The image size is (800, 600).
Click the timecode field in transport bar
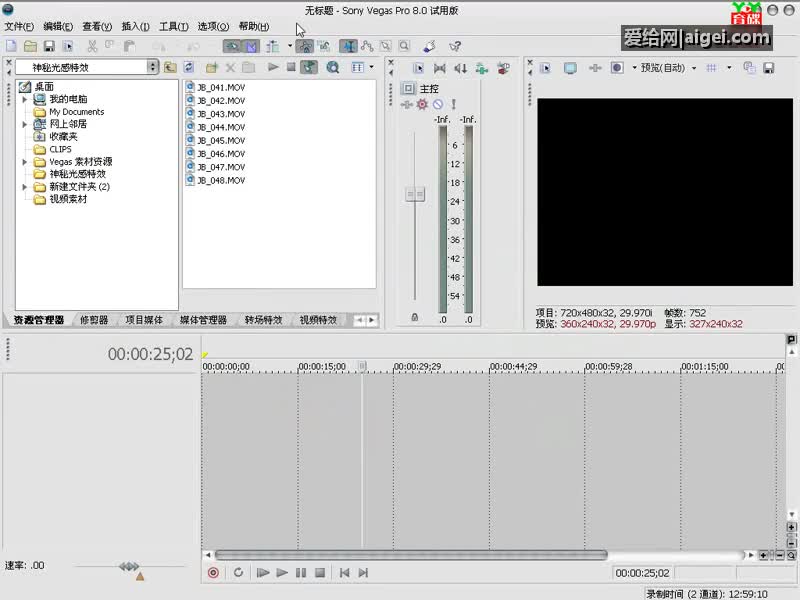pos(642,573)
